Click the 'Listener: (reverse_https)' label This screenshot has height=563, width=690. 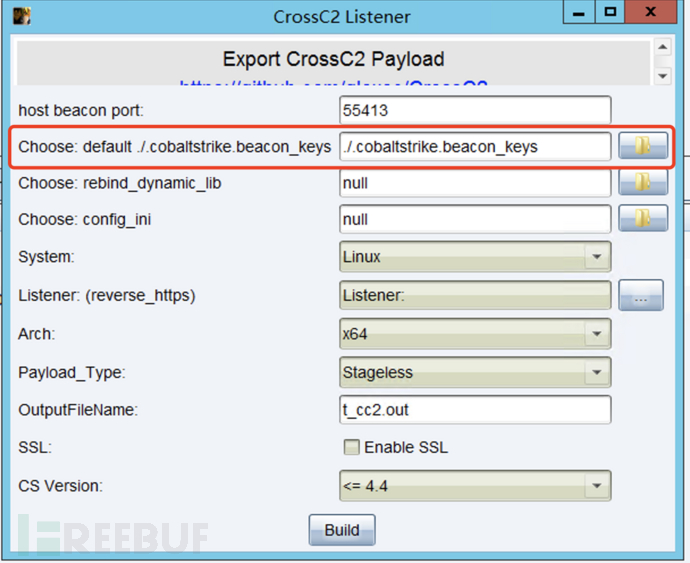click(x=106, y=295)
